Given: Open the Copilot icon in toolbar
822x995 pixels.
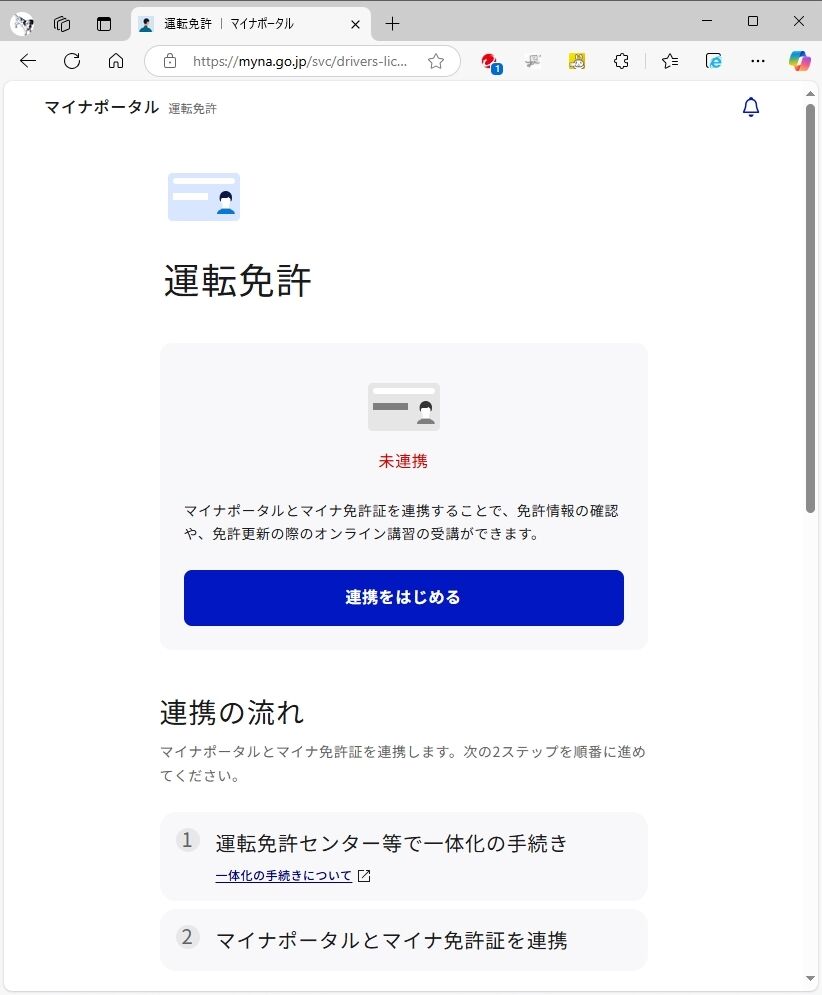Looking at the screenshot, I should (x=799, y=61).
